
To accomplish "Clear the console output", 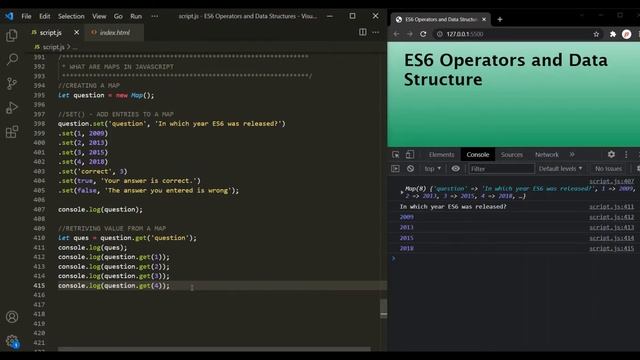I will 410,169.
